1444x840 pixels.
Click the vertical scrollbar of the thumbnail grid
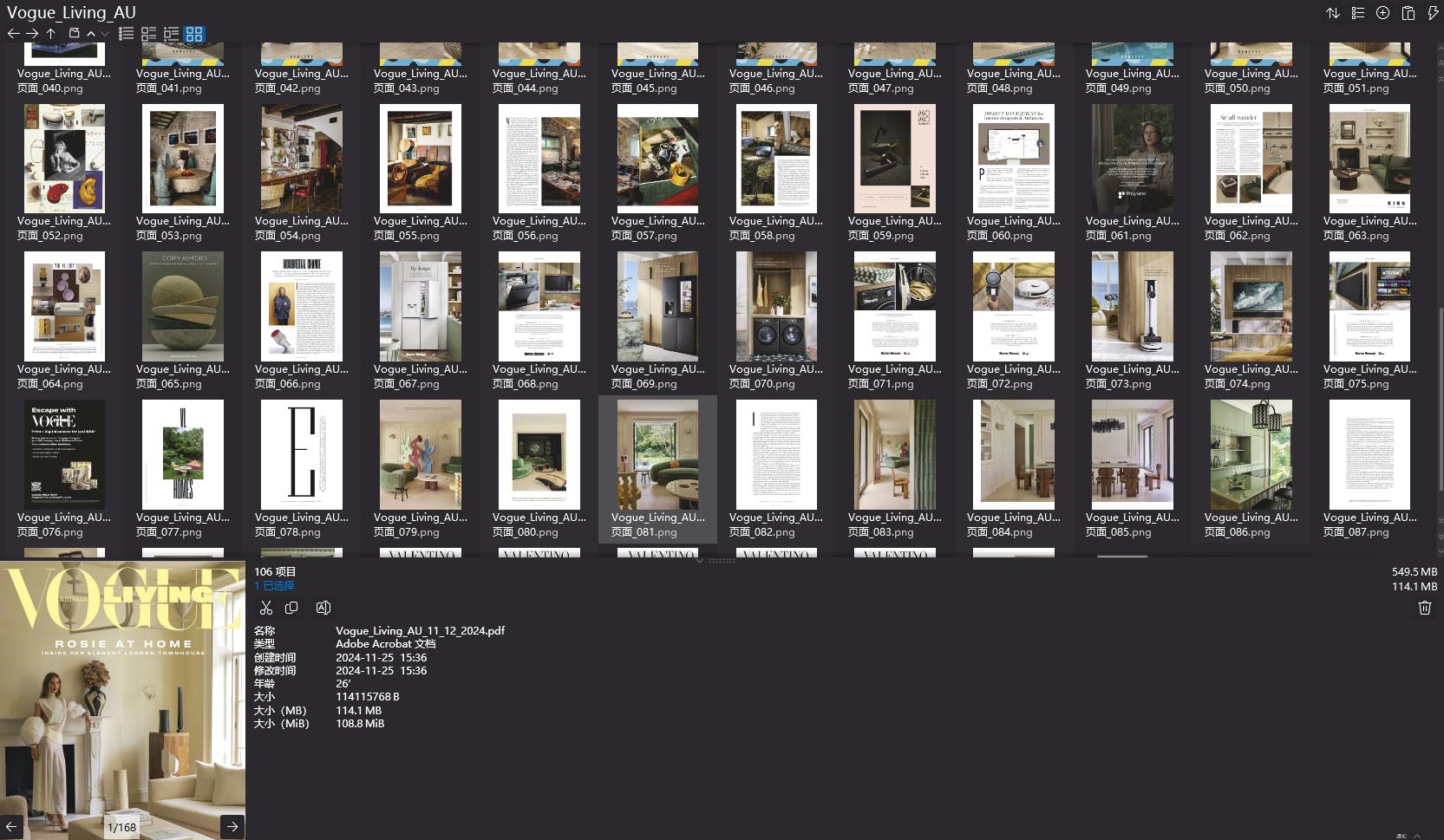pos(1441,399)
